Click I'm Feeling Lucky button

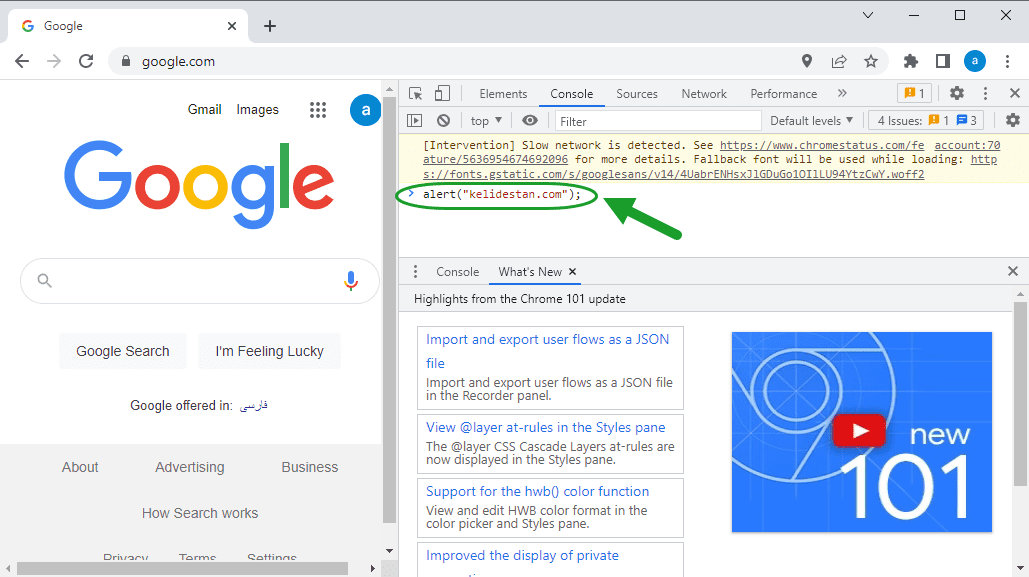tap(269, 351)
